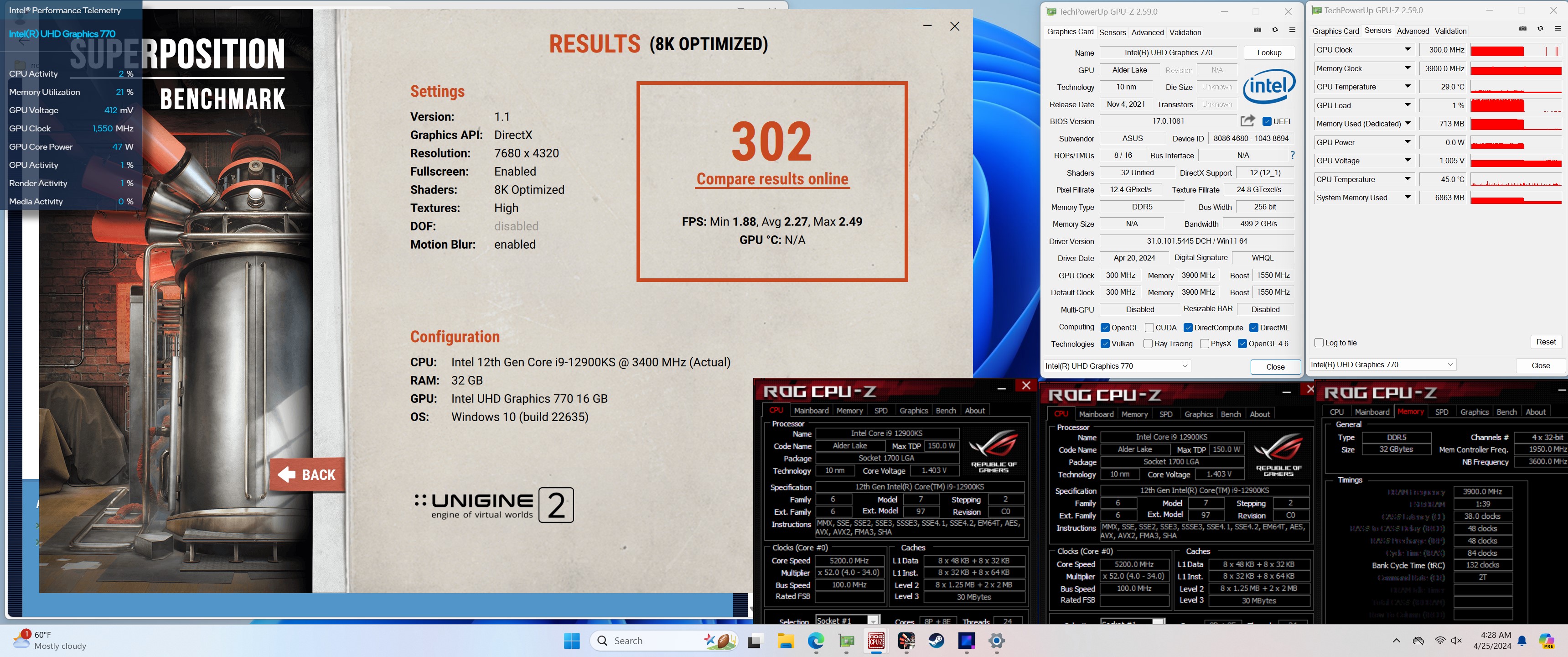Click the ROG CPU-Z taskbar icon

[x=876, y=641]
